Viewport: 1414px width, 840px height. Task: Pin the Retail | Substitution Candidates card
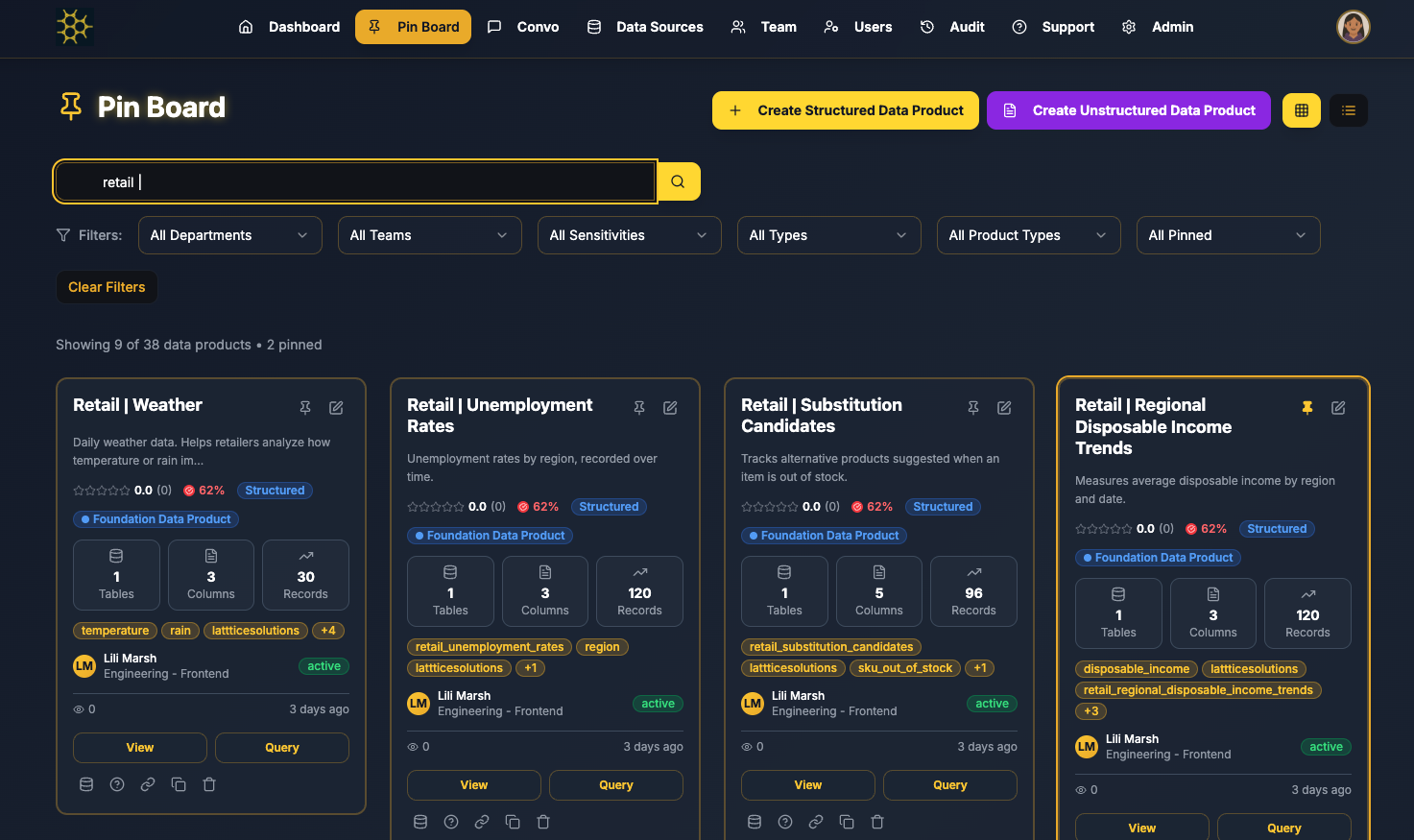973,408
